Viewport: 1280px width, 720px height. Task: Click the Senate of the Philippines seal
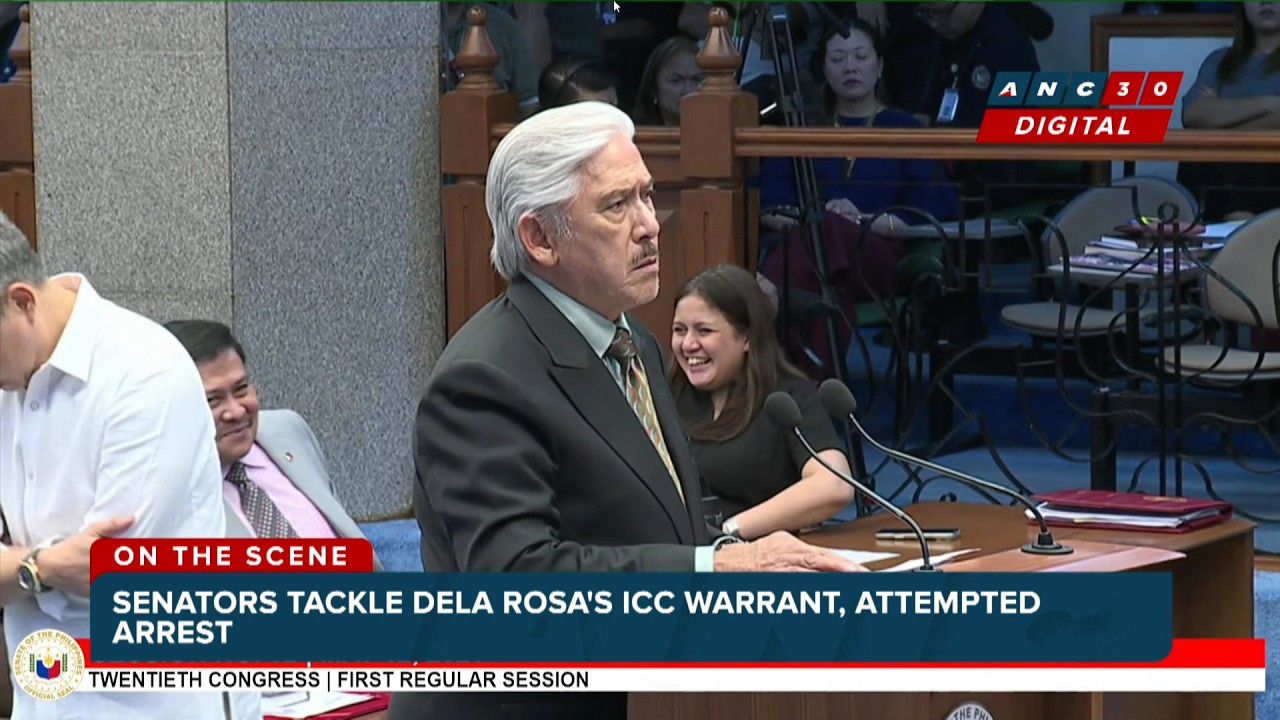pos(46,664)
